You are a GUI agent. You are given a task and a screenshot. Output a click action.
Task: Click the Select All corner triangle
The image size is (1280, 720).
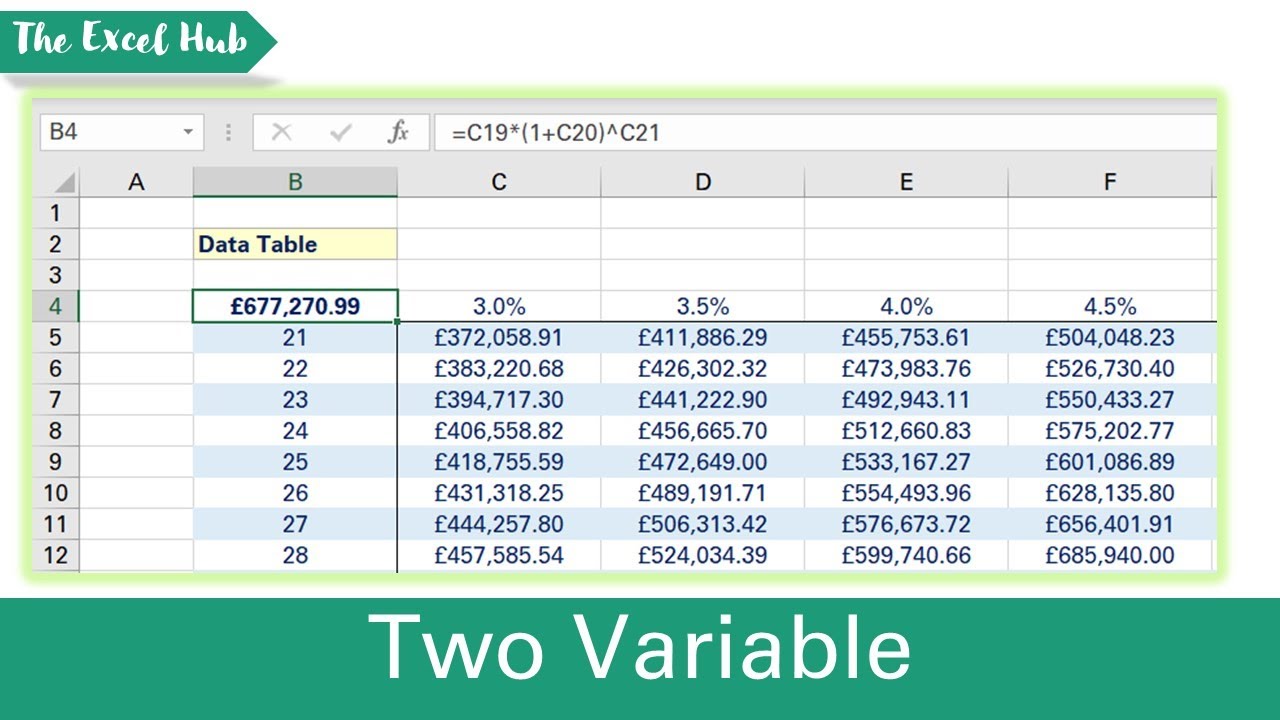pyautogui.click(x=64, y=183)
